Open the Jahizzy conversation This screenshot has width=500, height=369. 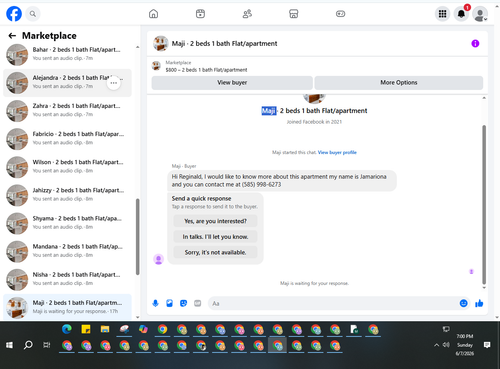point(67,195)
